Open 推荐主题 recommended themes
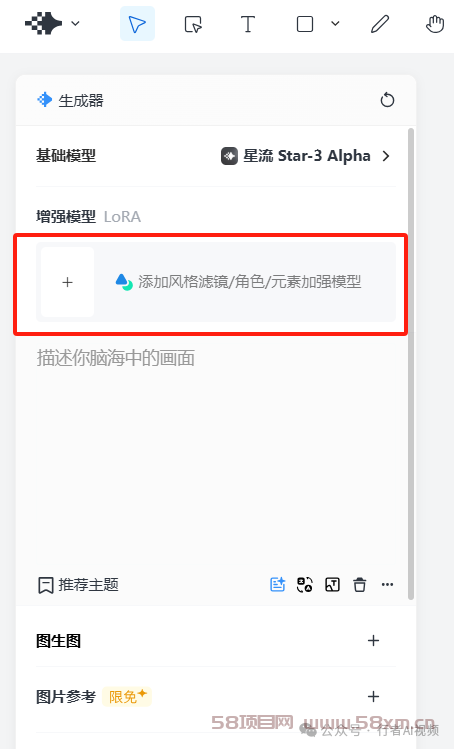Screen dimensions: 454x749 pyautogui.click(x=78, y=585)
